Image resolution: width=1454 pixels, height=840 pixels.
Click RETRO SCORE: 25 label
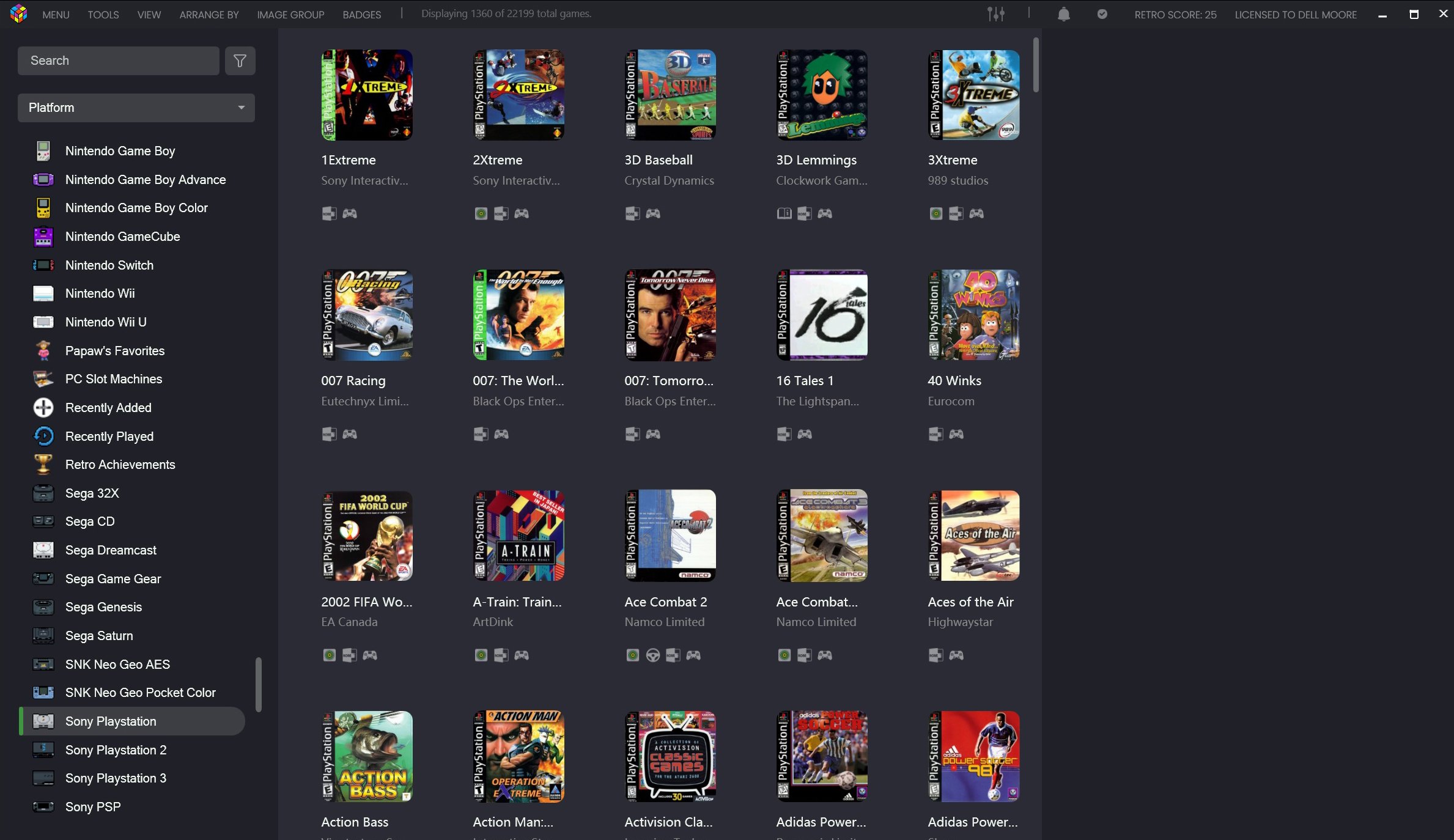[x=1175, y=14]
